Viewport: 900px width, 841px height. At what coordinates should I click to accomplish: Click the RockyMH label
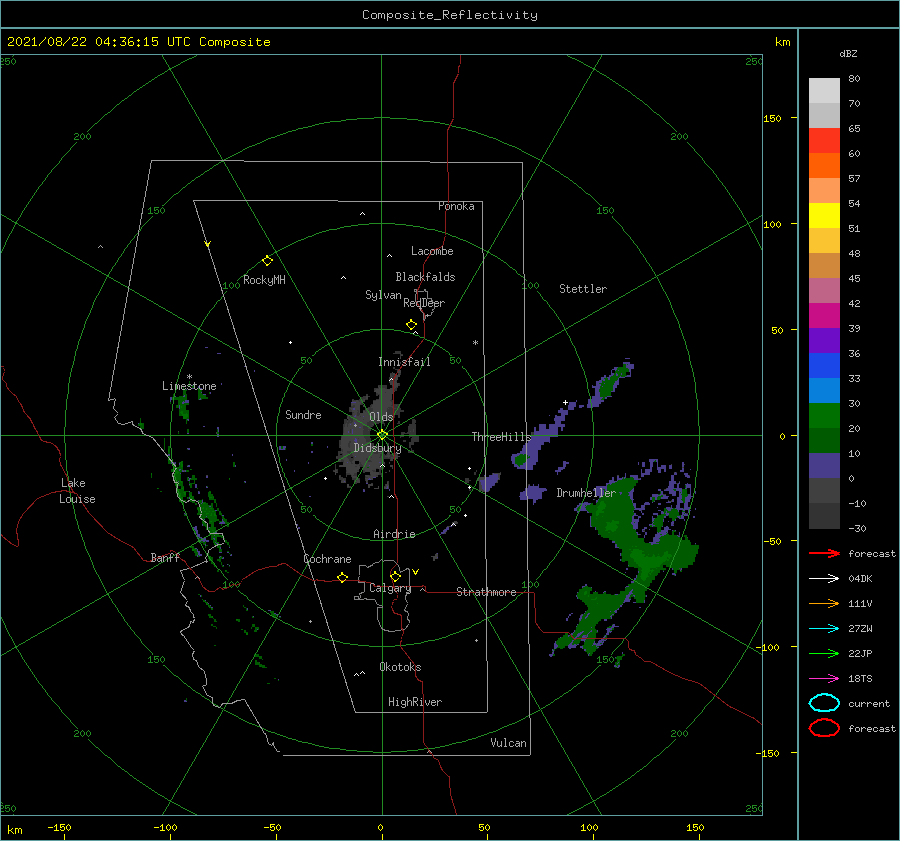(x=264, y=280)
